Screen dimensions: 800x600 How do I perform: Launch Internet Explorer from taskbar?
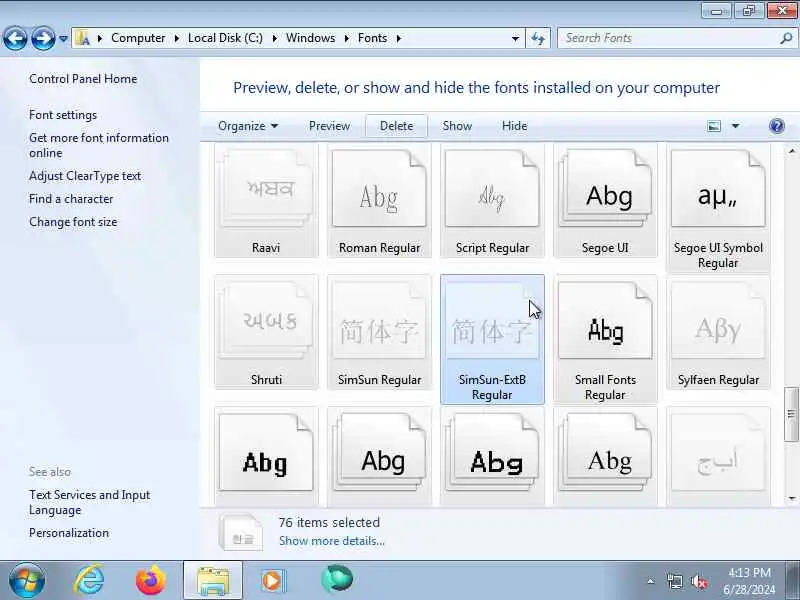click(x=89, y=581)
